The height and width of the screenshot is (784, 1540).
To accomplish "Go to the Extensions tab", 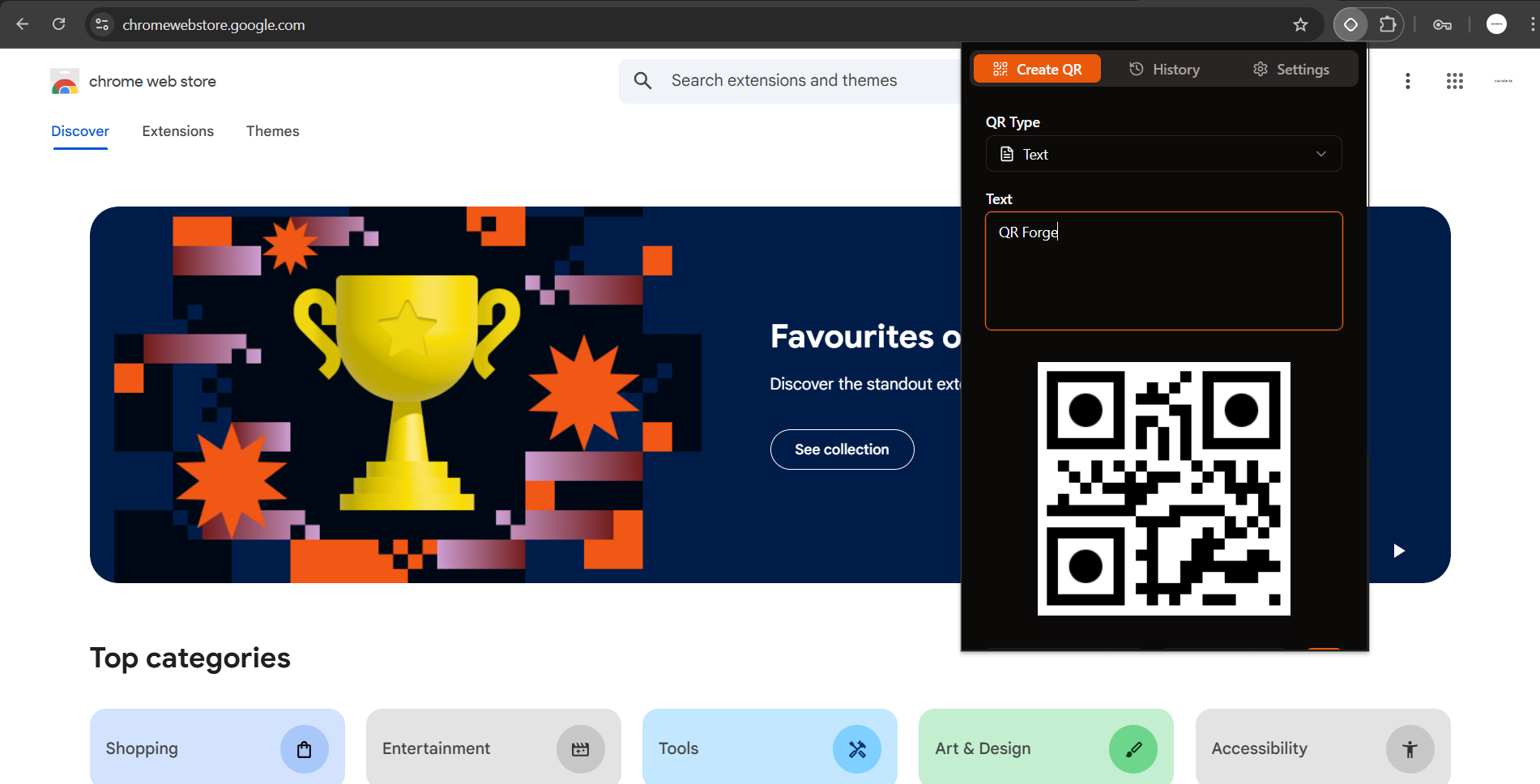I will coord(177,131).
